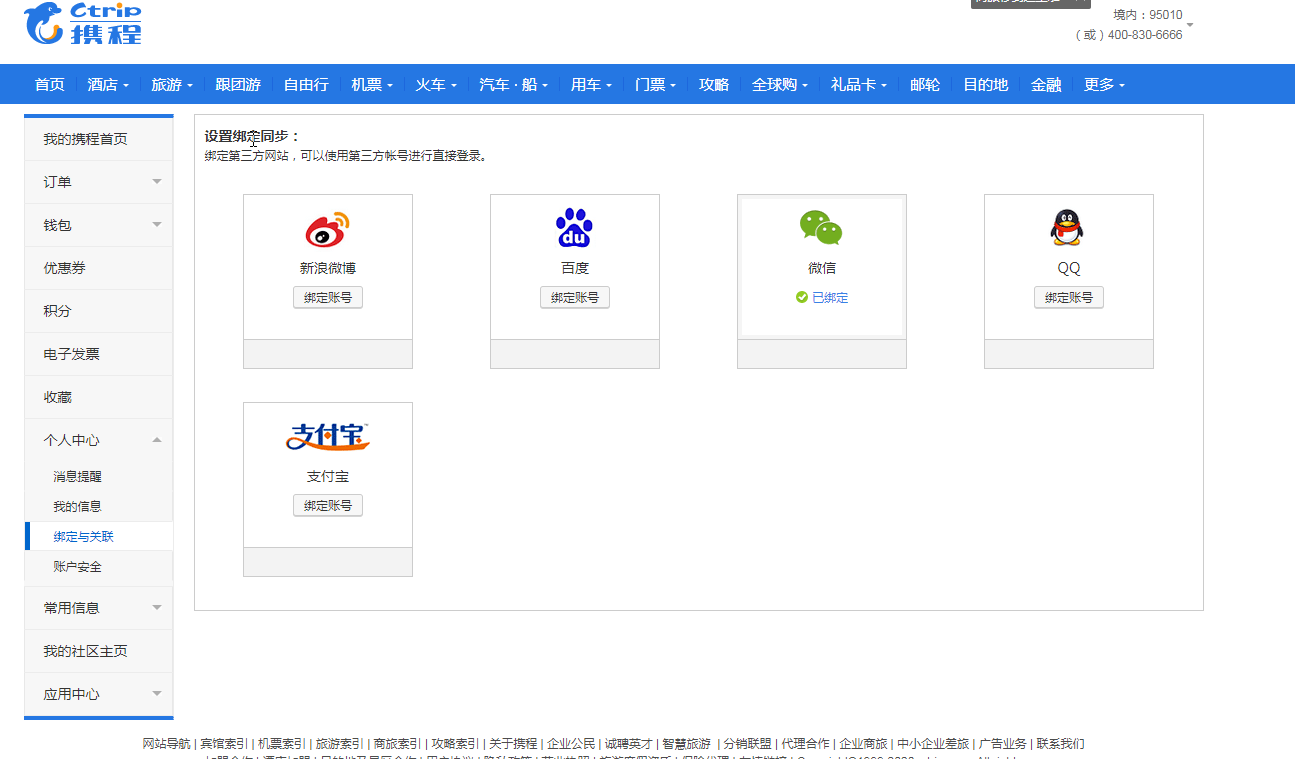
Task: Expand the hotline phone number dropdown arrow
Action: coord(1190,24)
